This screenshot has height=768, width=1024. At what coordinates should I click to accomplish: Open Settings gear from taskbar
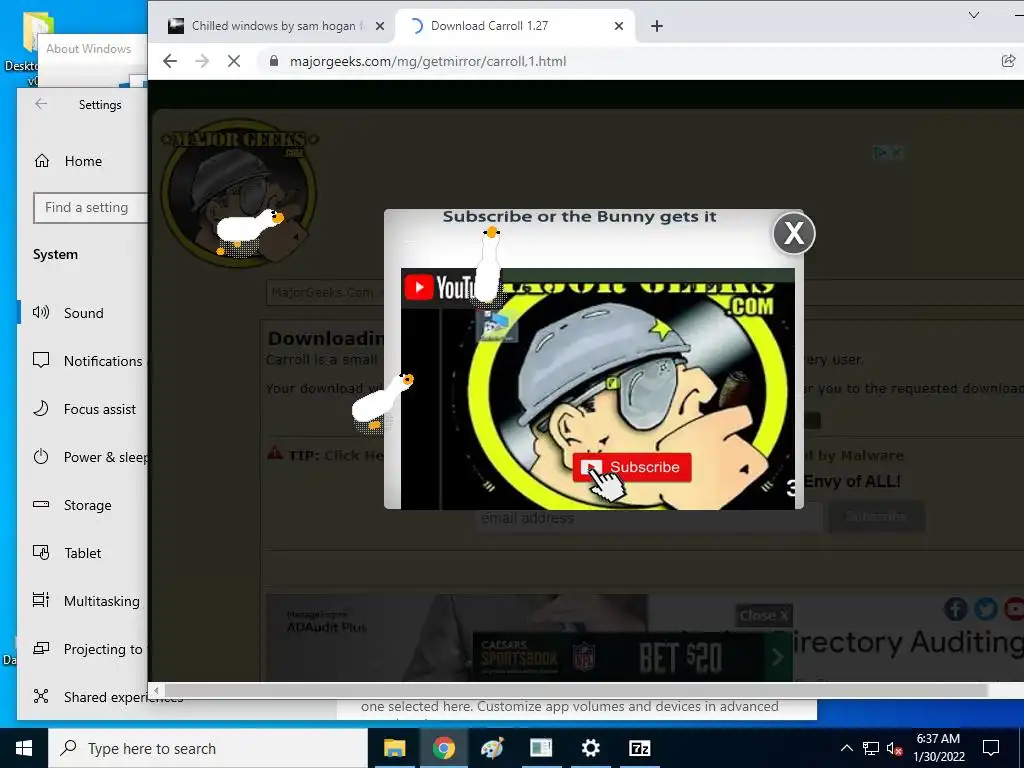590,748
